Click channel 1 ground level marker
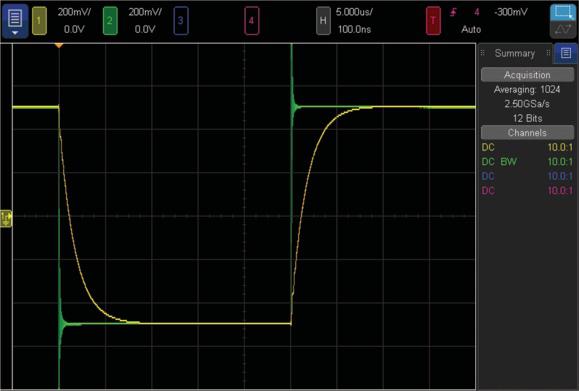The image size is (579, 391). 6,219
